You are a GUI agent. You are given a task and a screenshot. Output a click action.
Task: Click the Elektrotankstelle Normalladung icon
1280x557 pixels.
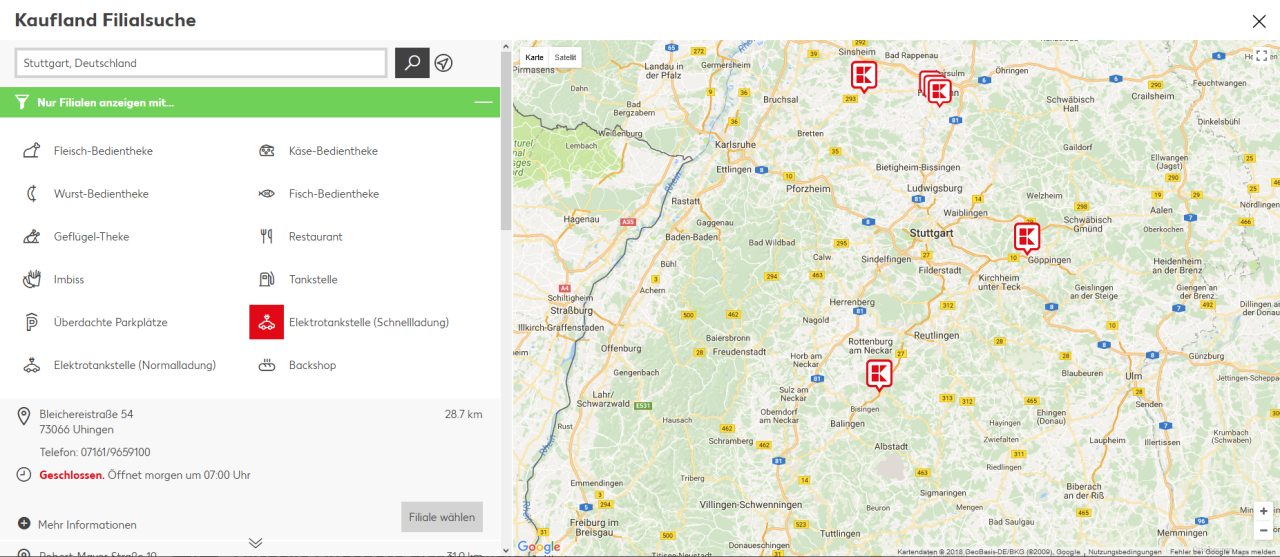32,365
